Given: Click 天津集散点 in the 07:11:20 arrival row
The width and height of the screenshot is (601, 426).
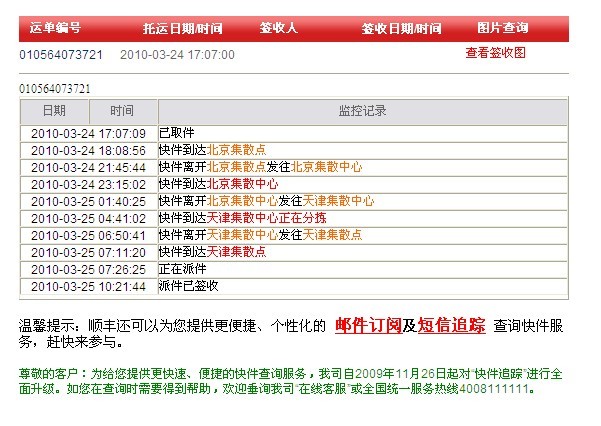Looking at the screenshot, I should click(x=237, y=252).
